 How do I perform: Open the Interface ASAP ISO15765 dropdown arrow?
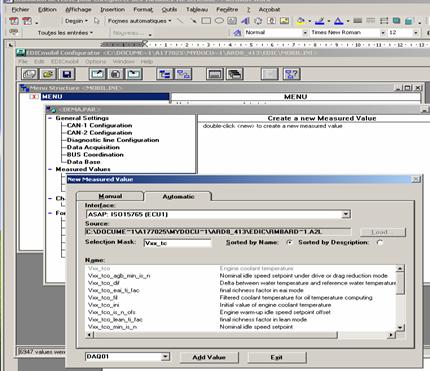[x=346, y=214]
